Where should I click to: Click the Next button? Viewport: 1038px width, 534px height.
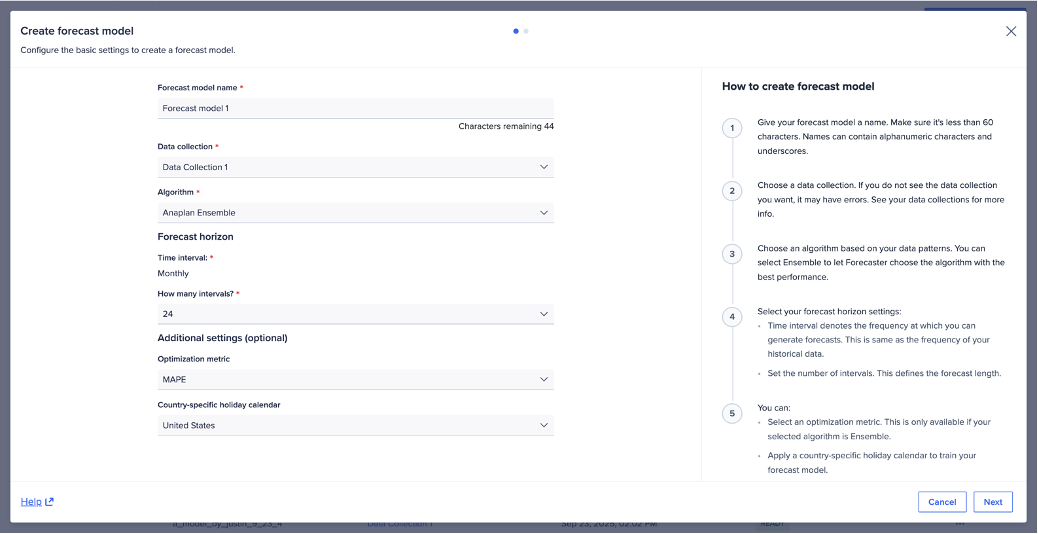pyautogui.click(x=992, y=502)
